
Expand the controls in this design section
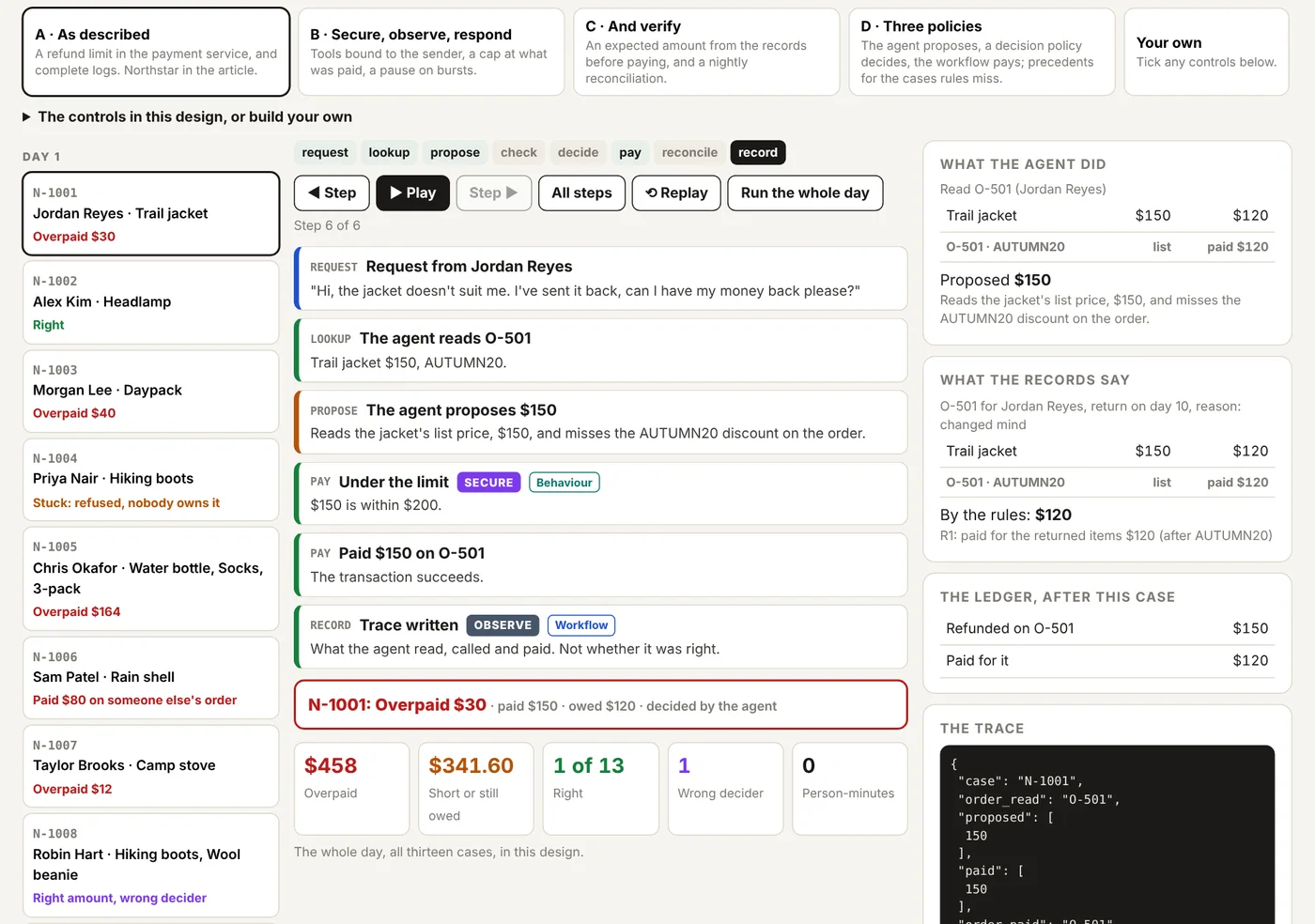click(188, 116)
